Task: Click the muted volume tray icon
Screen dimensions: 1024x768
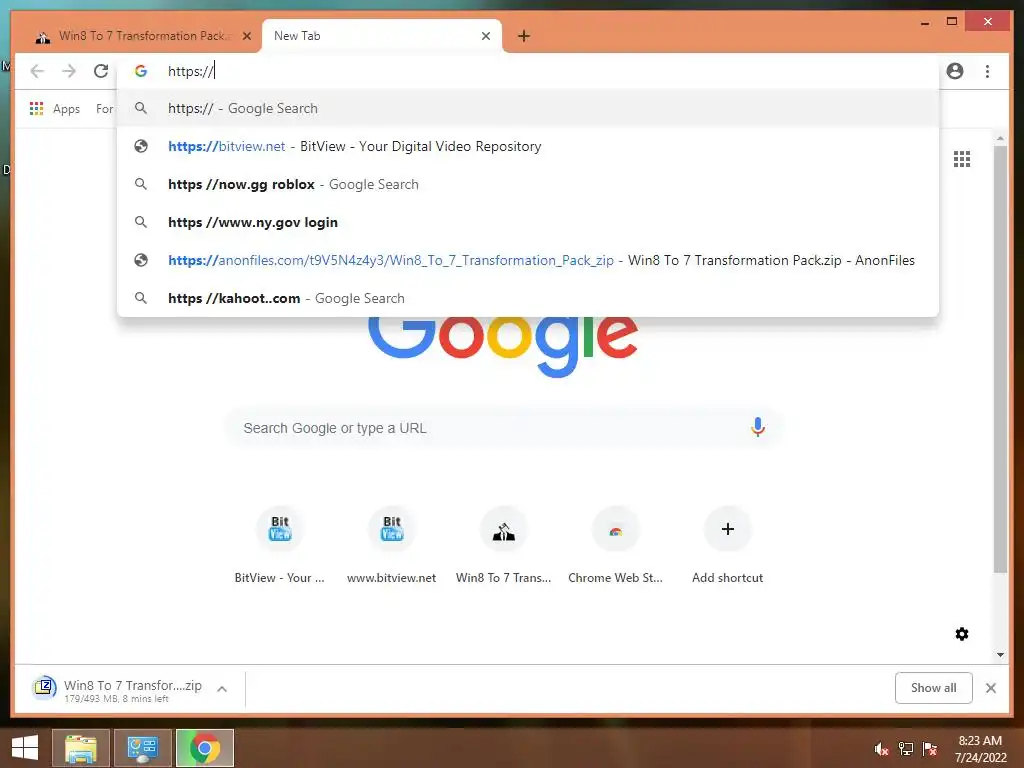Action: tap(882, 748)
